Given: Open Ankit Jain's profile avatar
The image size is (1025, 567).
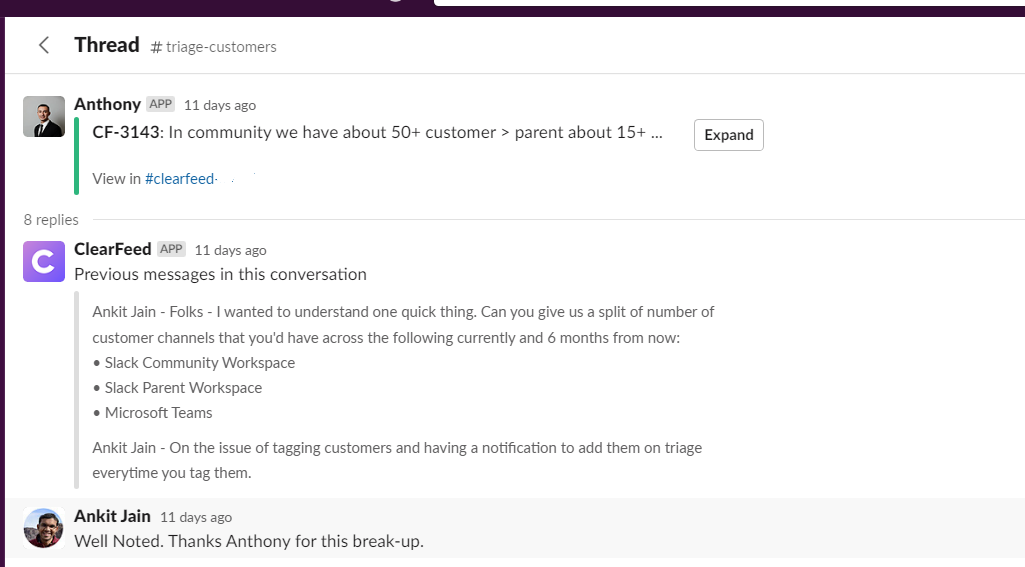Looking at the screenshot, I should pyautogui.click(x=44, y=527).
